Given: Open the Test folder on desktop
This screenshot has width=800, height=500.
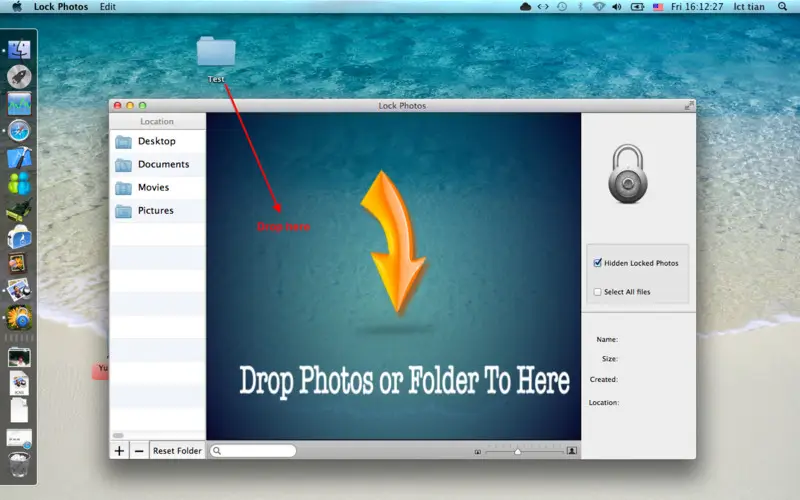Looking at the screenshot, I should pos(216,52).
